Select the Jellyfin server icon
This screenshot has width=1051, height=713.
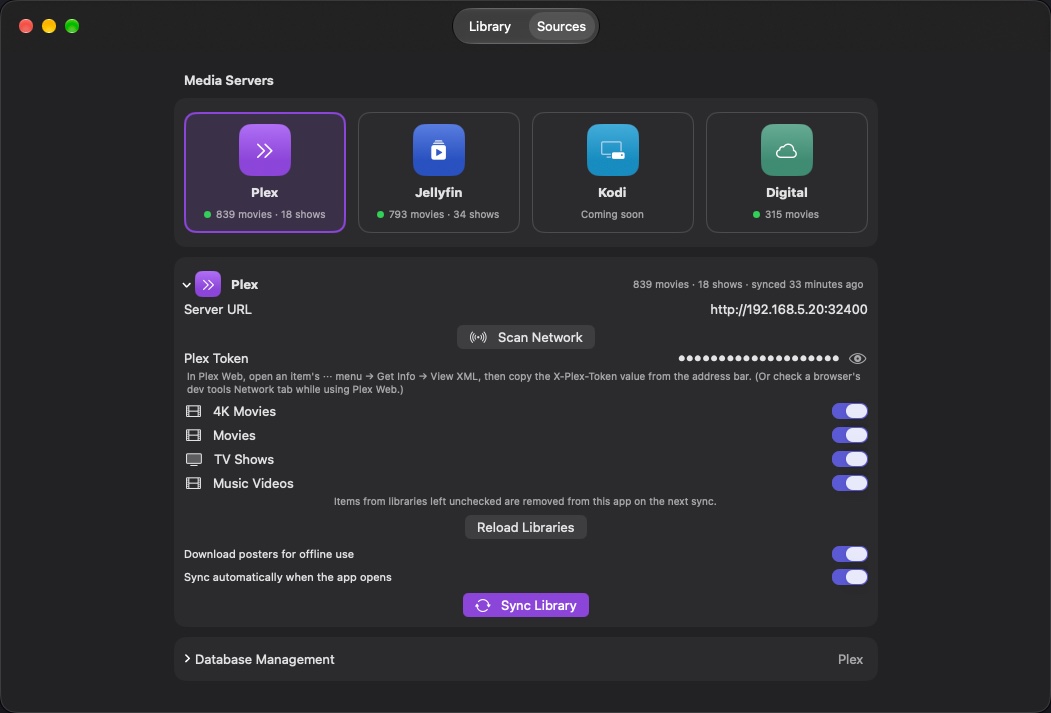point(438,150)
